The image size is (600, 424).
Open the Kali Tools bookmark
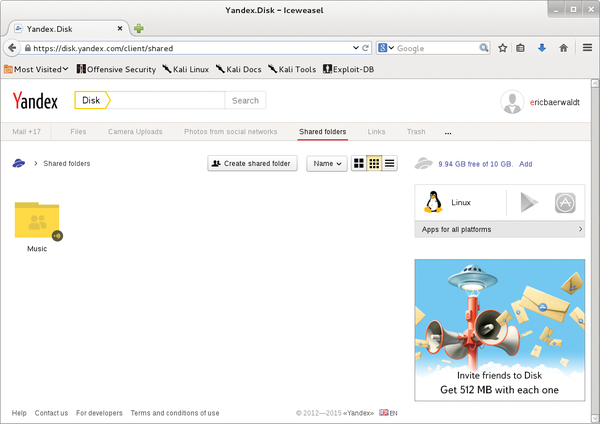292,69
